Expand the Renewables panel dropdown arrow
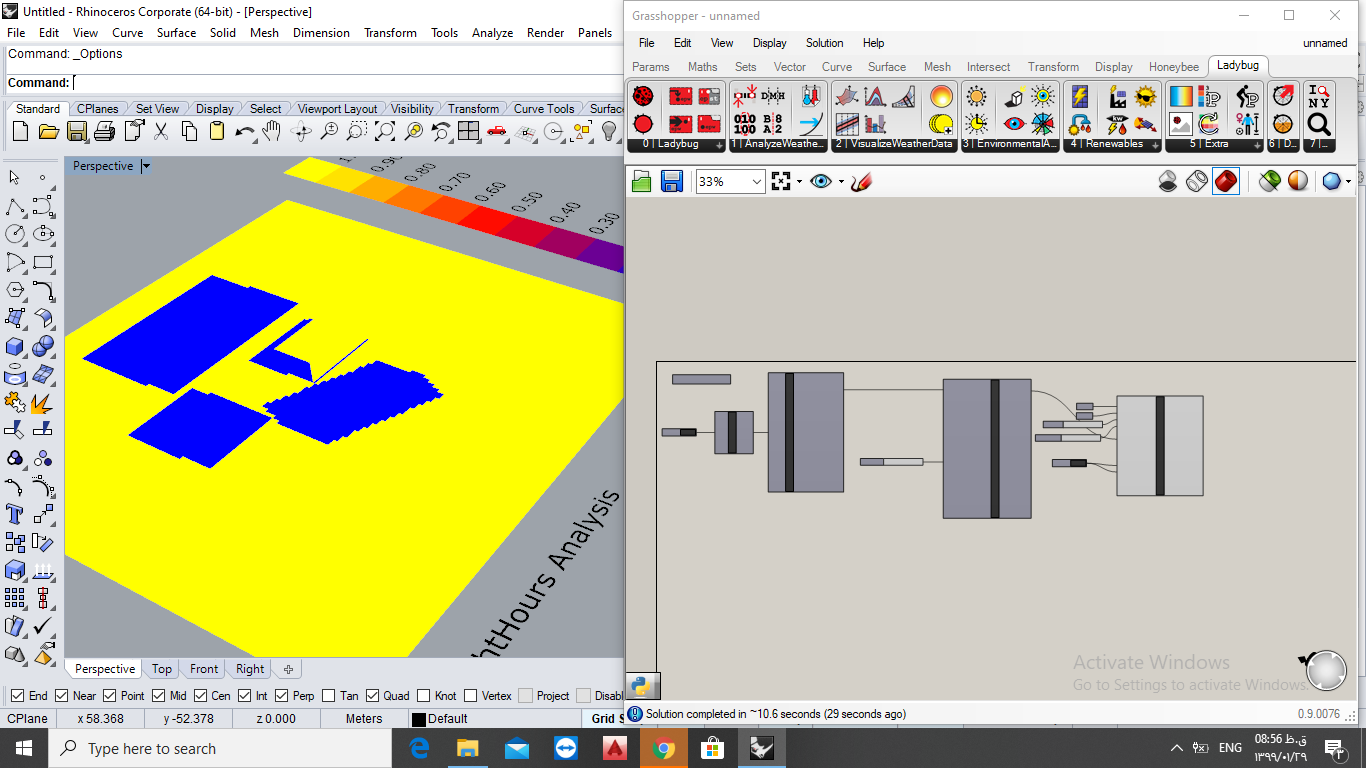The width and height of the screenshot is (1366, 768). click(x=1156, y=146)
